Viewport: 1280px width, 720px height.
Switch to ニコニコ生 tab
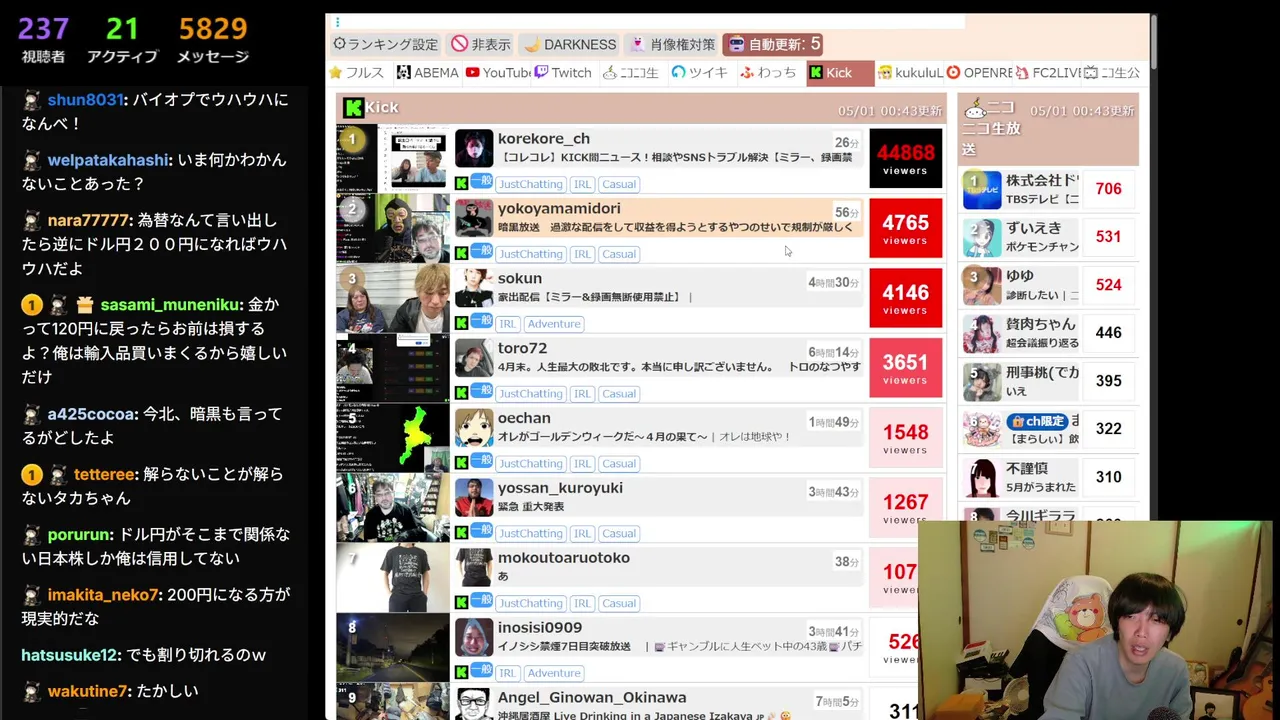tap(631, 73)
